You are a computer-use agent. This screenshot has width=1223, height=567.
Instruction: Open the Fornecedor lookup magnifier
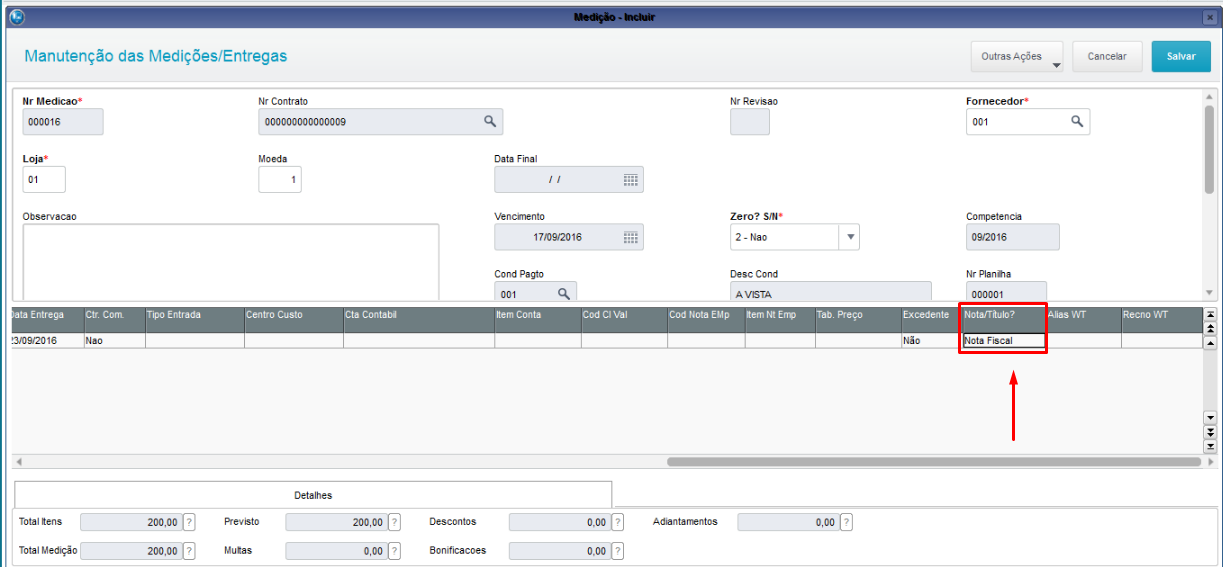click(1077, 121)
